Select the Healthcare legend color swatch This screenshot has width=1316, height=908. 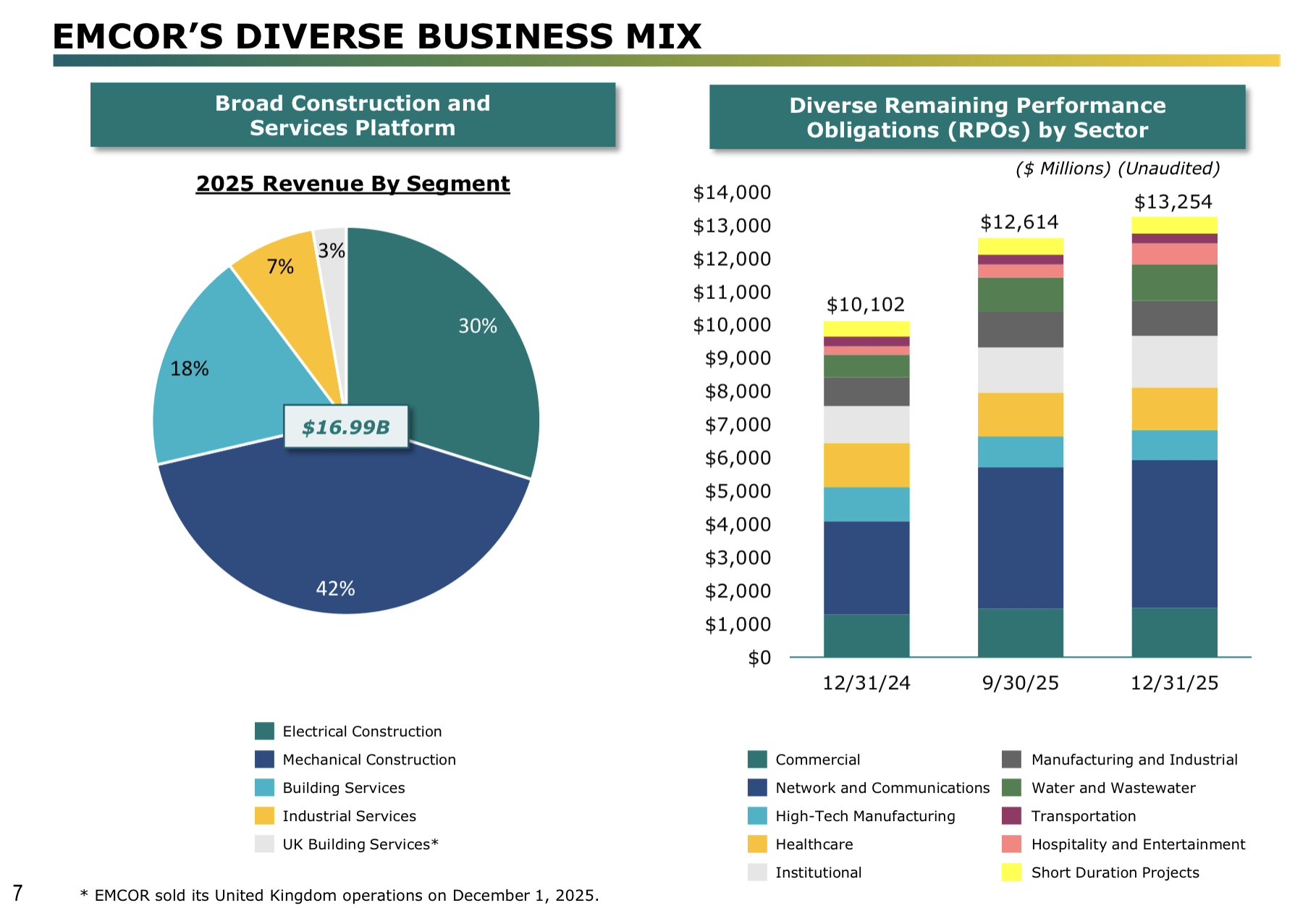tap(757, 844)
